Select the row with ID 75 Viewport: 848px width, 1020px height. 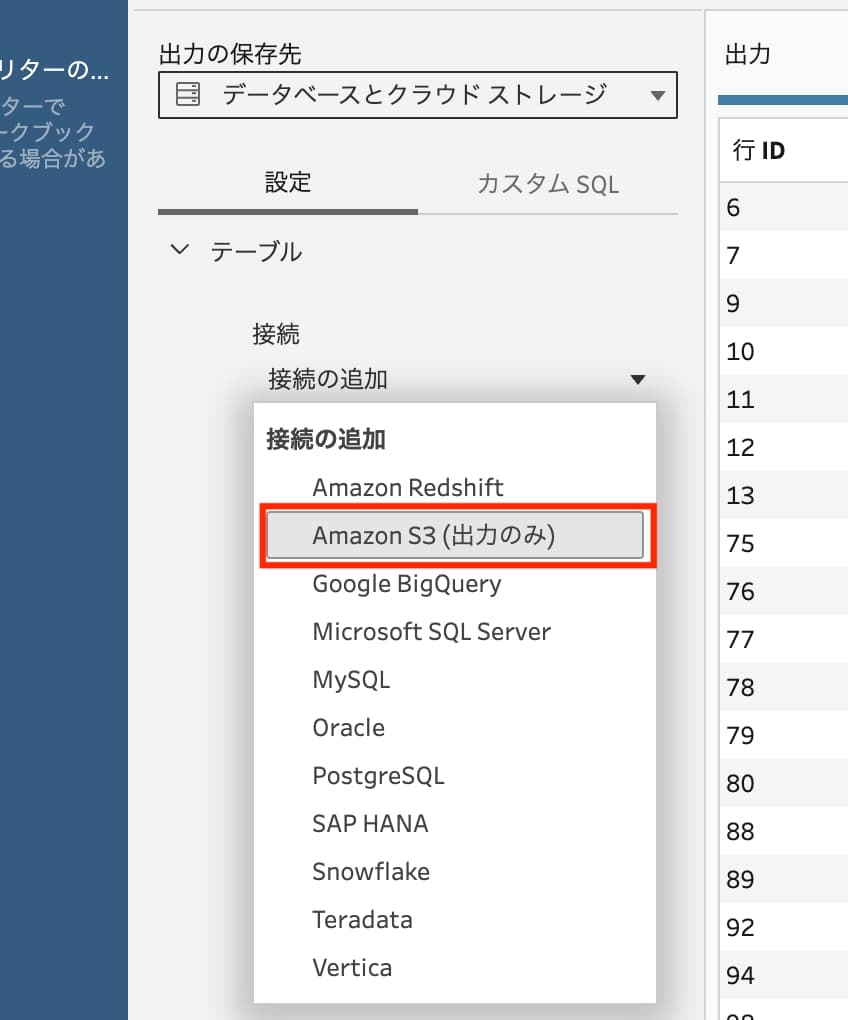(x=741, y=544)
